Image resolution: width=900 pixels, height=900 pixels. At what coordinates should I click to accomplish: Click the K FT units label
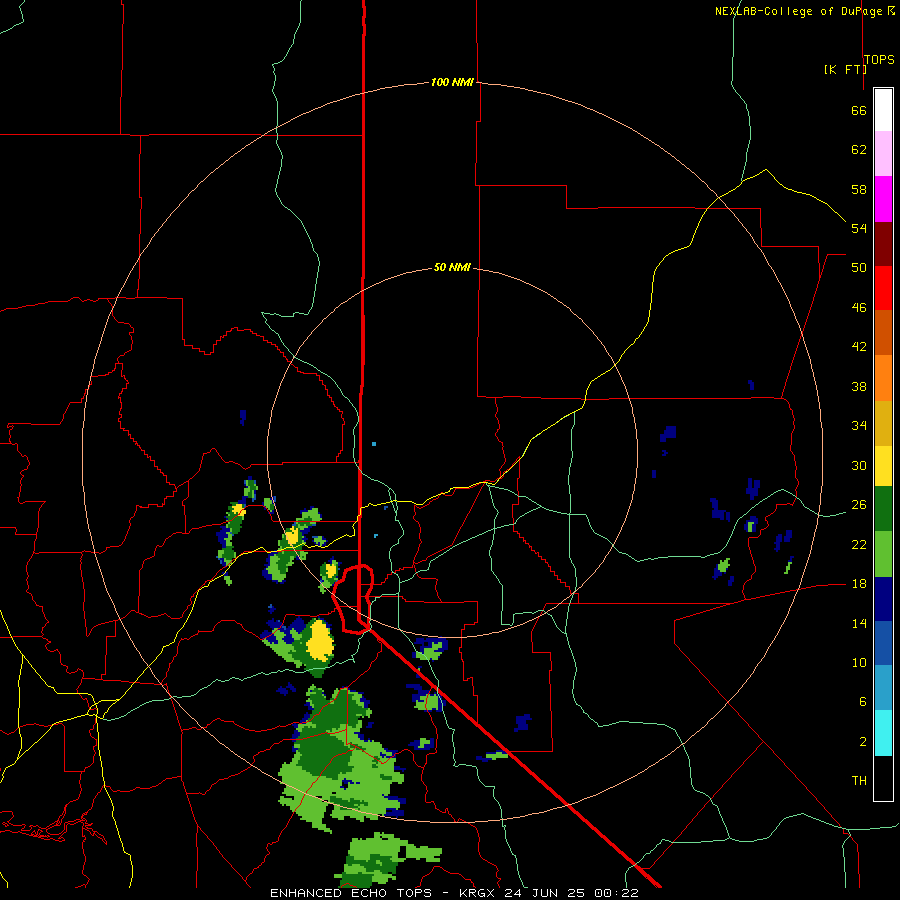click(x=845, y=70)
